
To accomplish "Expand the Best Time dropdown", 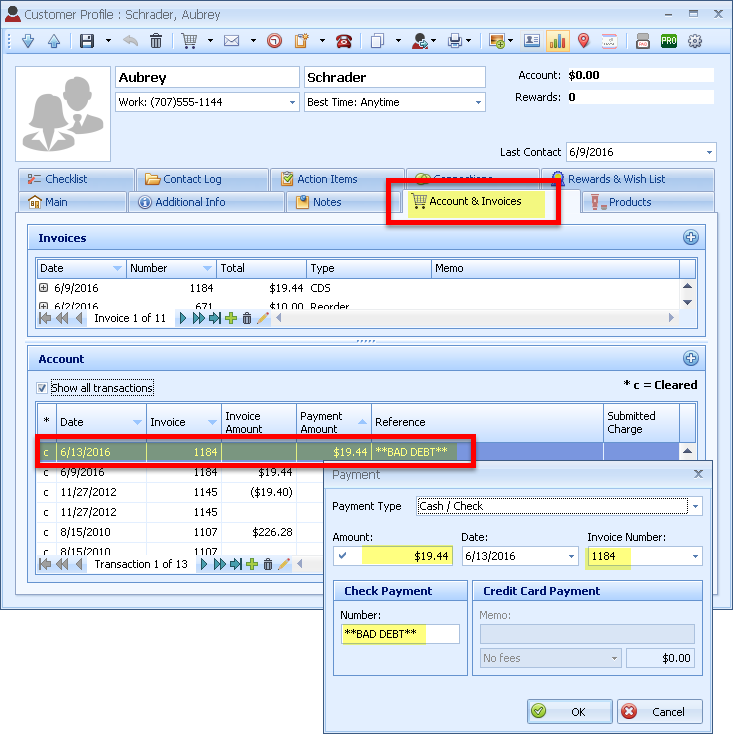I will [477, 102].
